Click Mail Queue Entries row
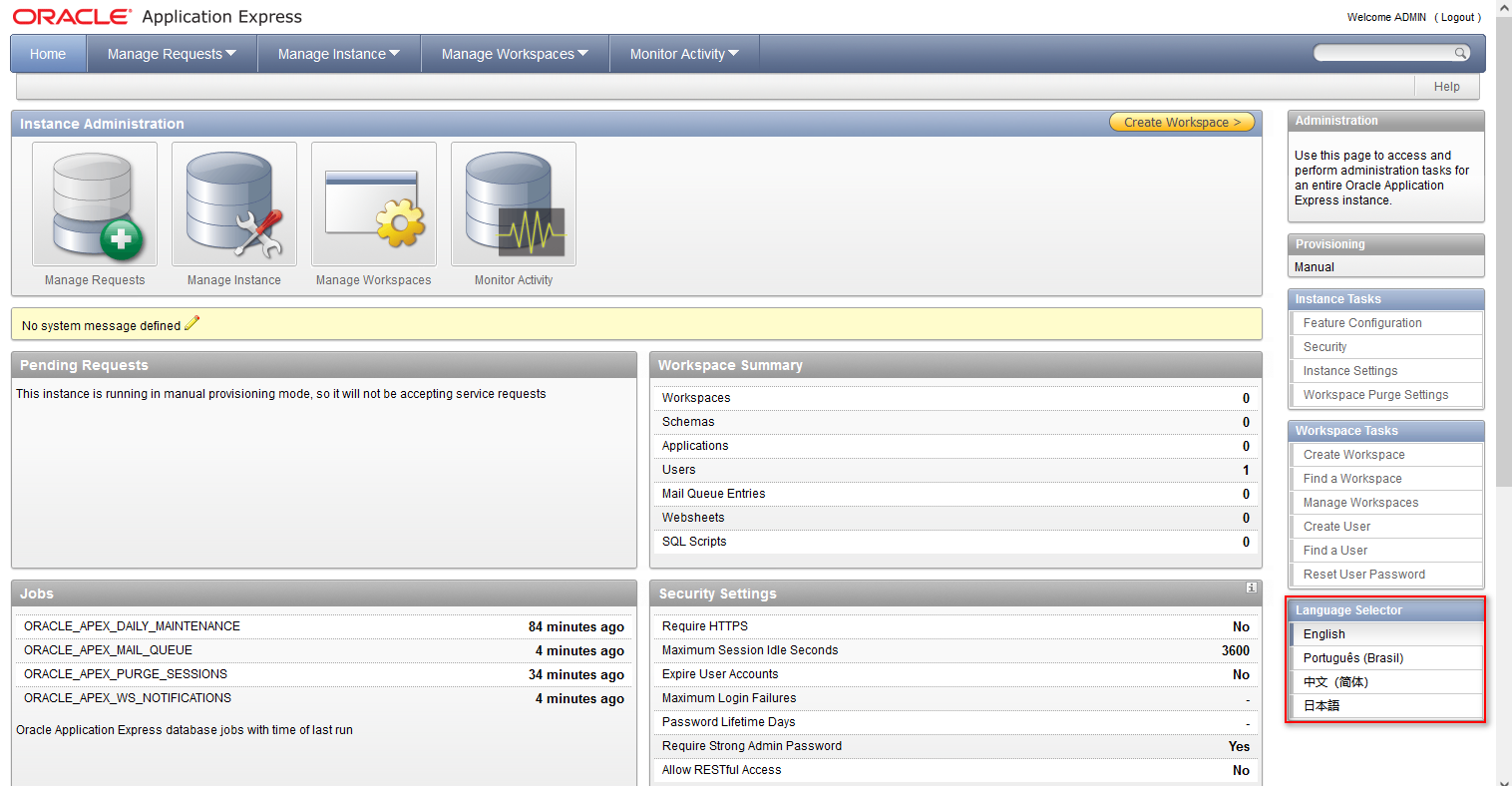 (955, 494)
